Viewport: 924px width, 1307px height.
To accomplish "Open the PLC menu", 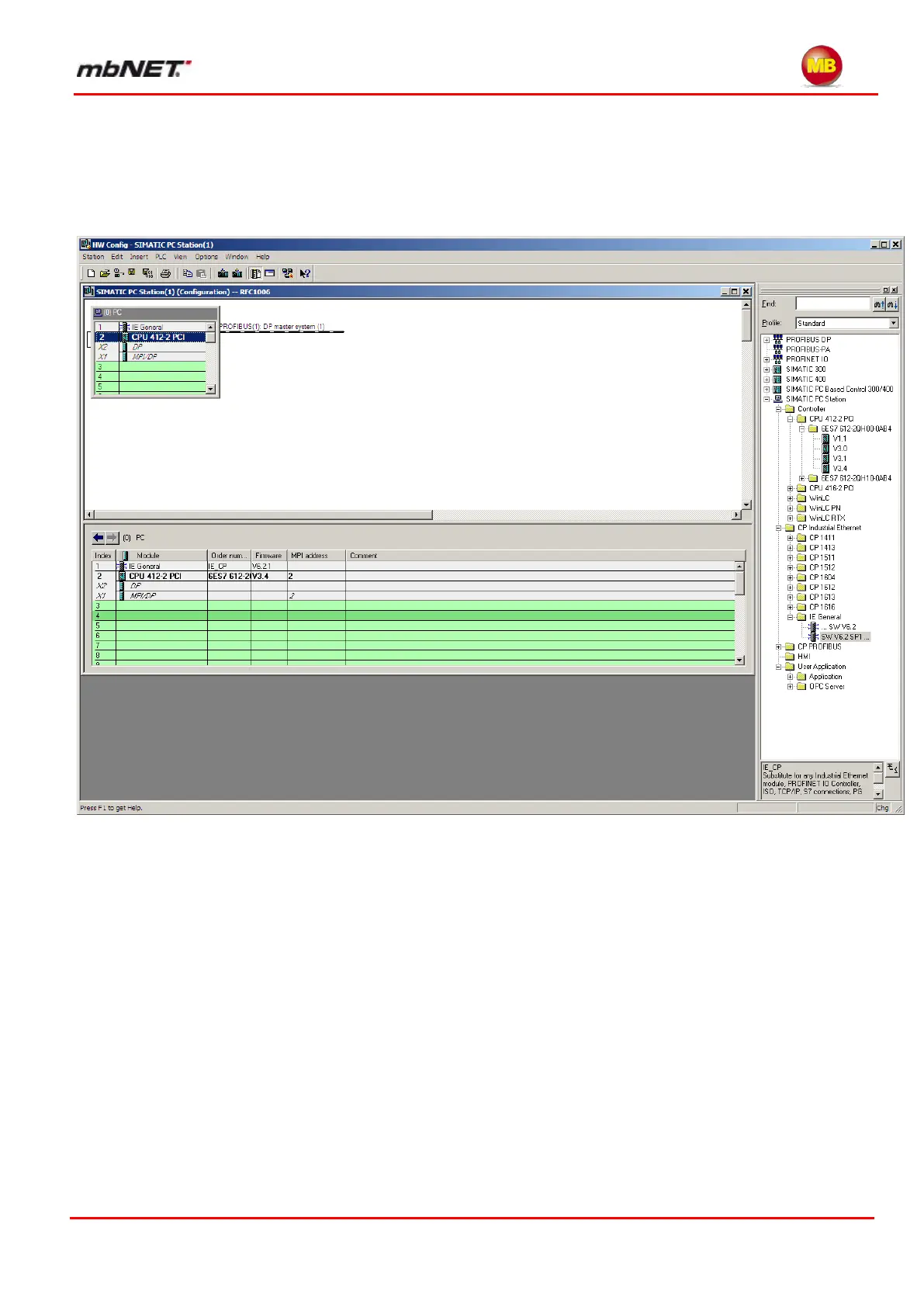I will (x=161, y=257).
